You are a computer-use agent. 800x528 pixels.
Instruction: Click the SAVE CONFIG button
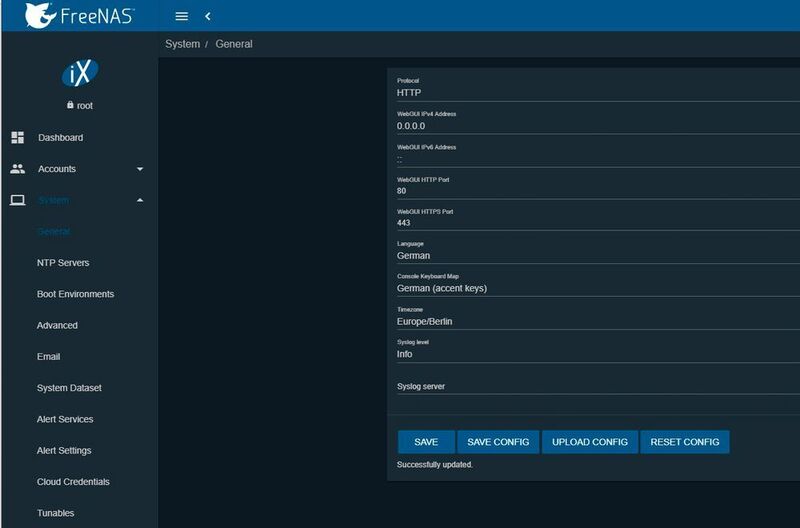[x=498, y=442]
